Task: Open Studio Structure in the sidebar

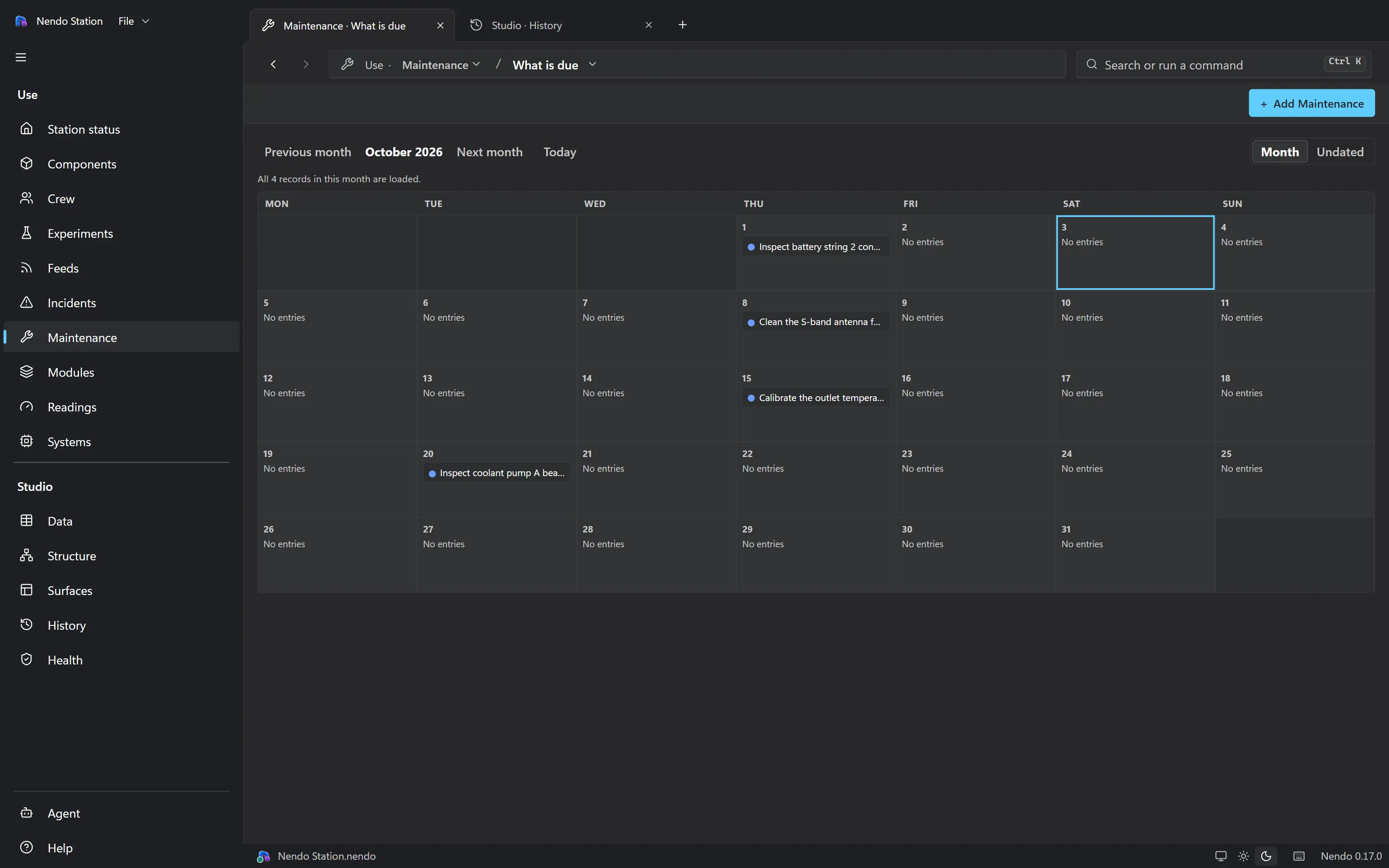Action: 121,556
